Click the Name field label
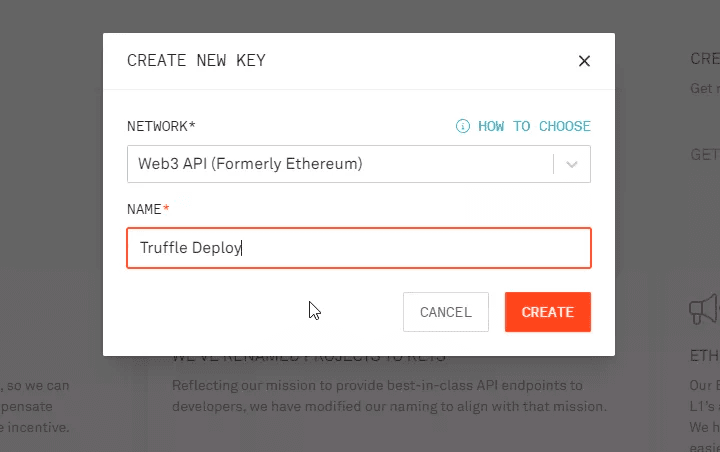The height and width of the screenshot is (452, 720). [x=144, y=209]
